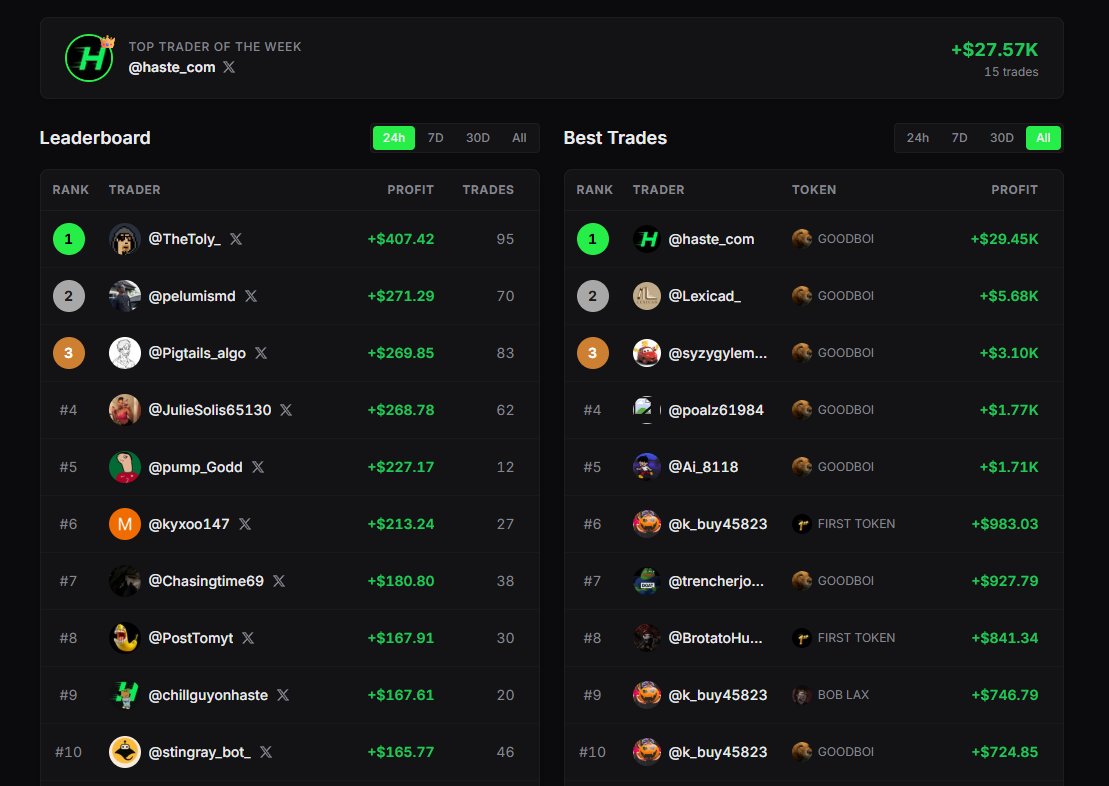Open @JulieSolis65130 X profile icon
The image size is (1109, 786).
tap(286, 410)
